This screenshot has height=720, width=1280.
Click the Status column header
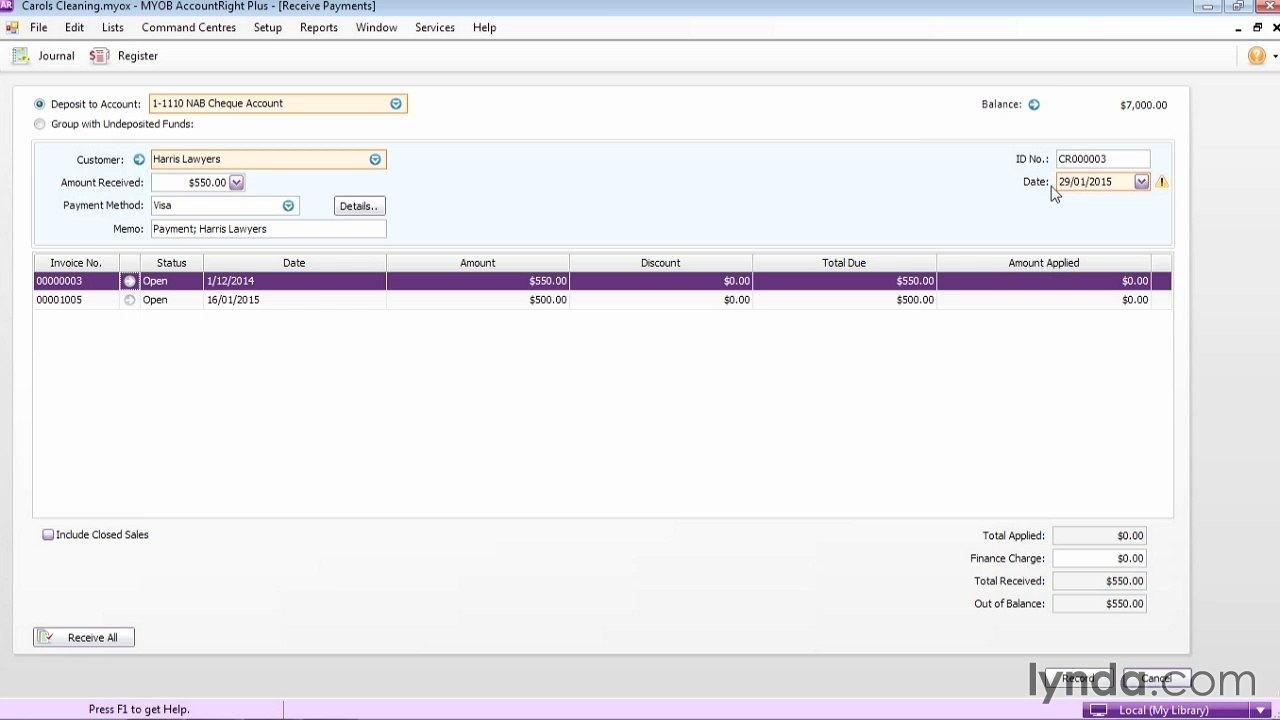click(171, 263)
